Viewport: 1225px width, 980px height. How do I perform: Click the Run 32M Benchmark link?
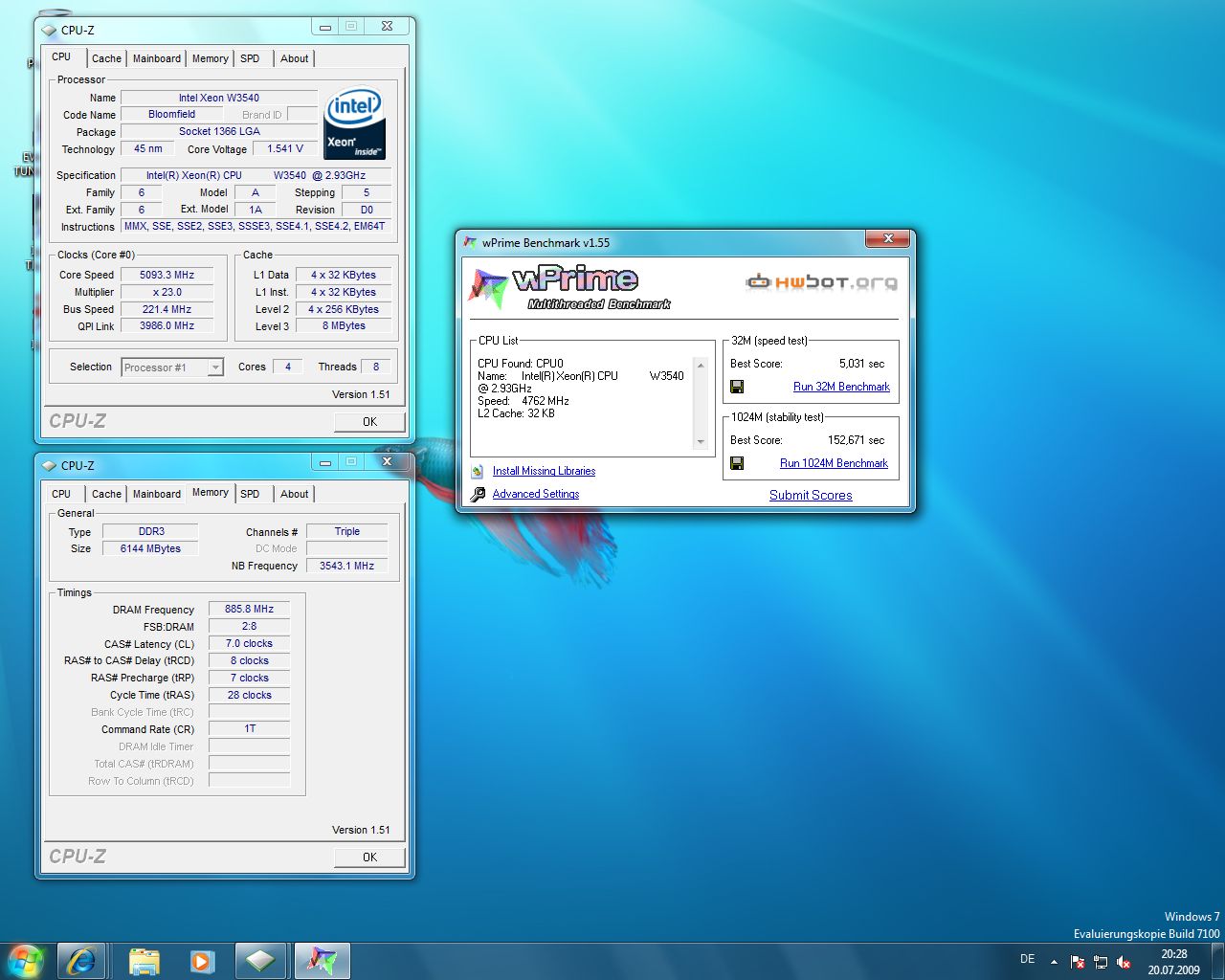(841, 387)
